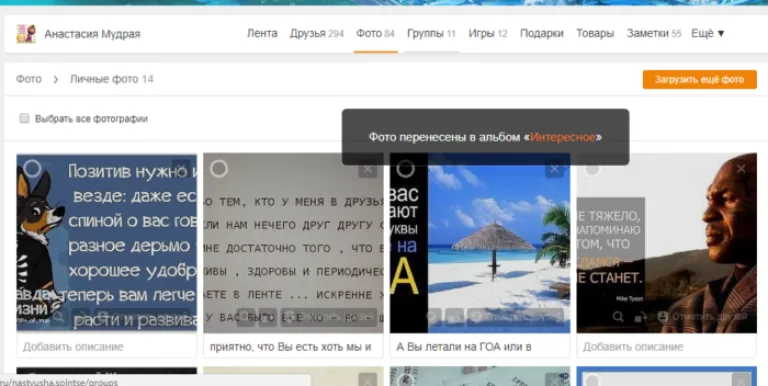Add description under the dog cartoon photo
This screenshot has height=386, width=768.
coord(107,347)
